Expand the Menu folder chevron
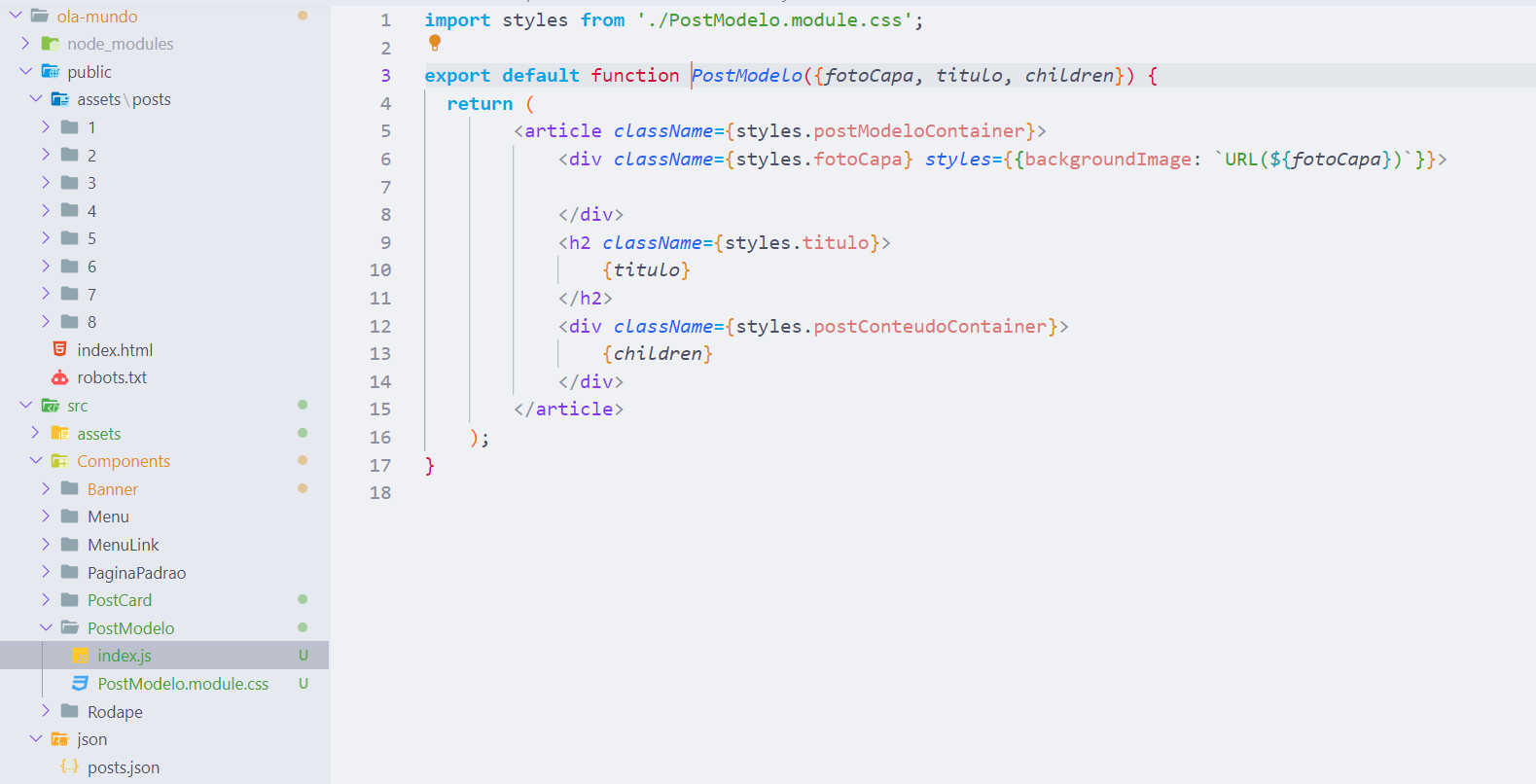 click(x=46, y=517)
